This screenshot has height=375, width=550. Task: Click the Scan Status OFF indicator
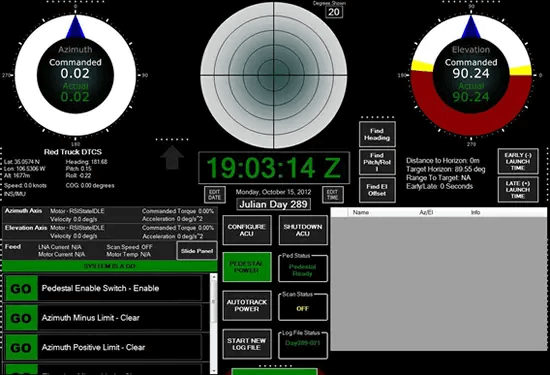tap(302, 309)
